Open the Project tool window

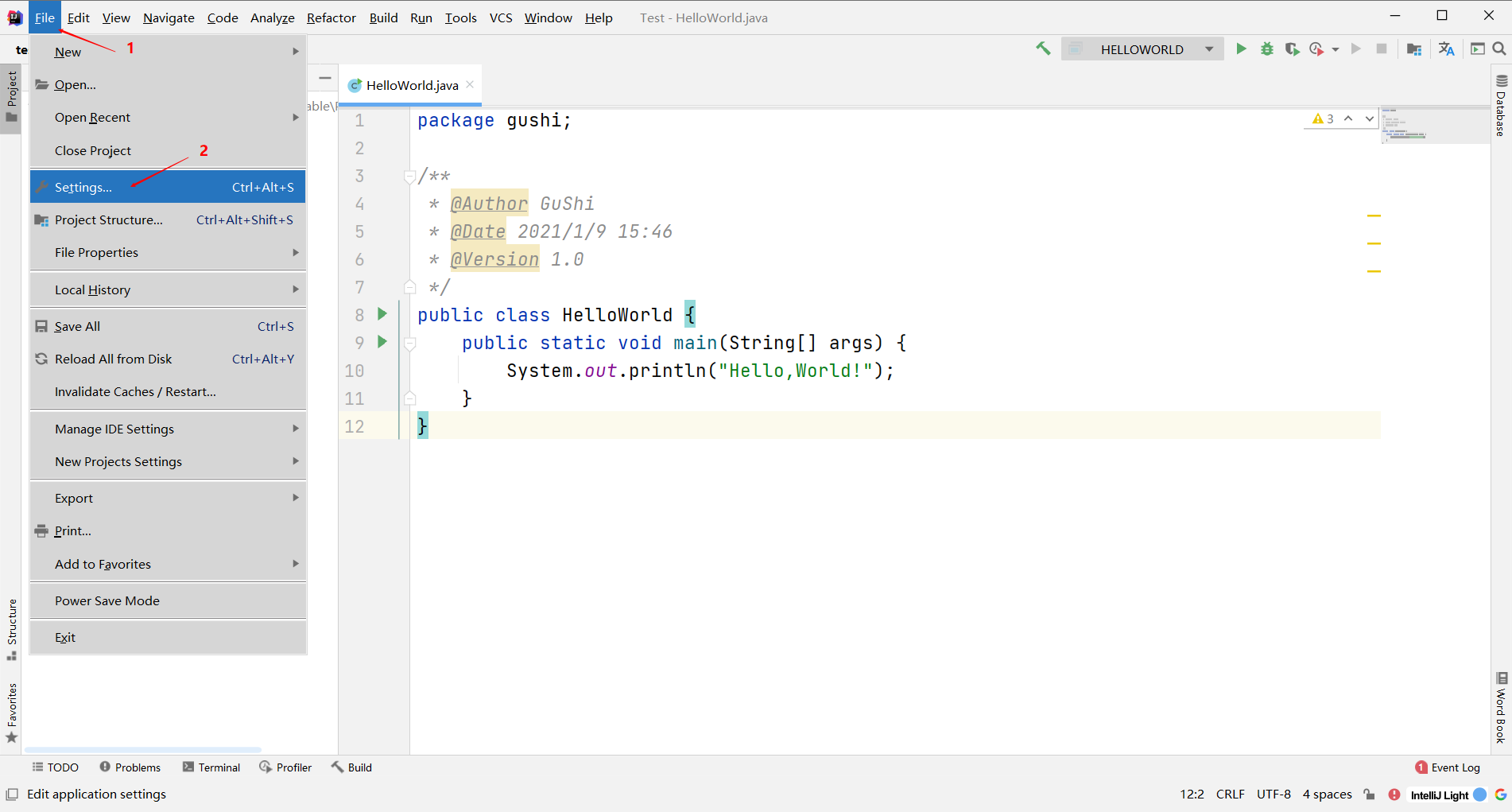click(12, 97)
